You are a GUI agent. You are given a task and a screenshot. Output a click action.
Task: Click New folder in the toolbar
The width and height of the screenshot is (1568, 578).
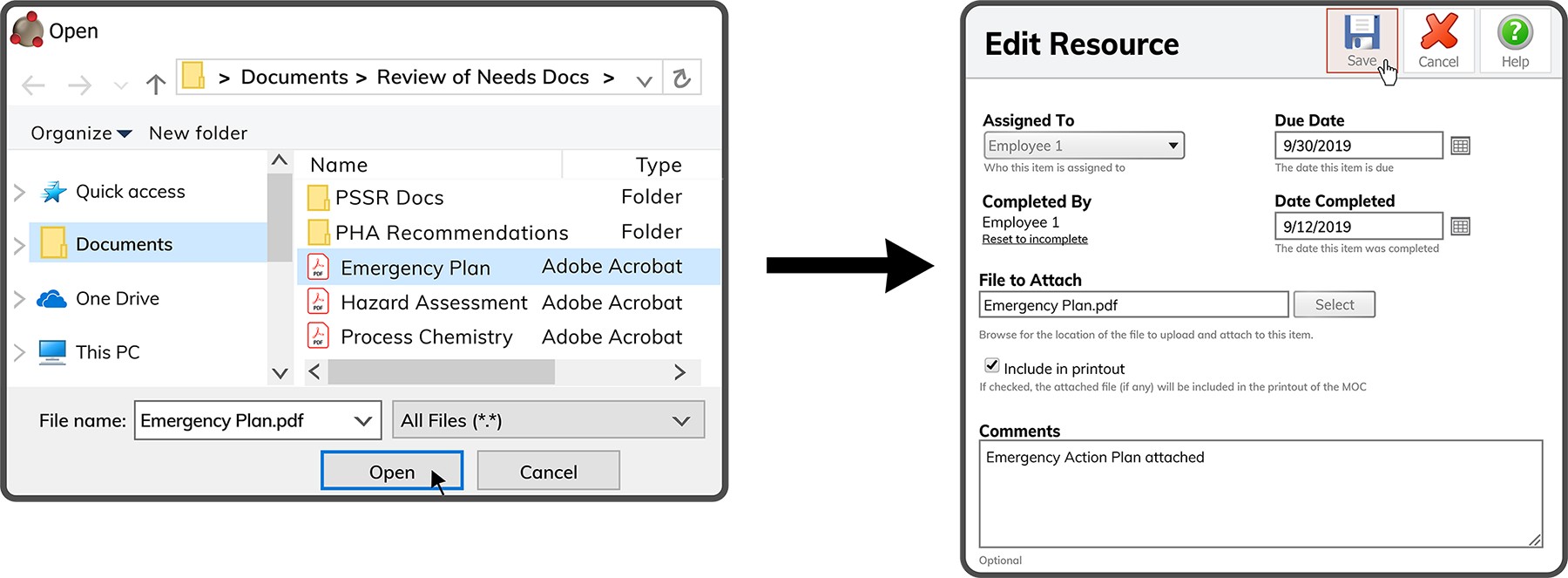(x=198, y=133)
